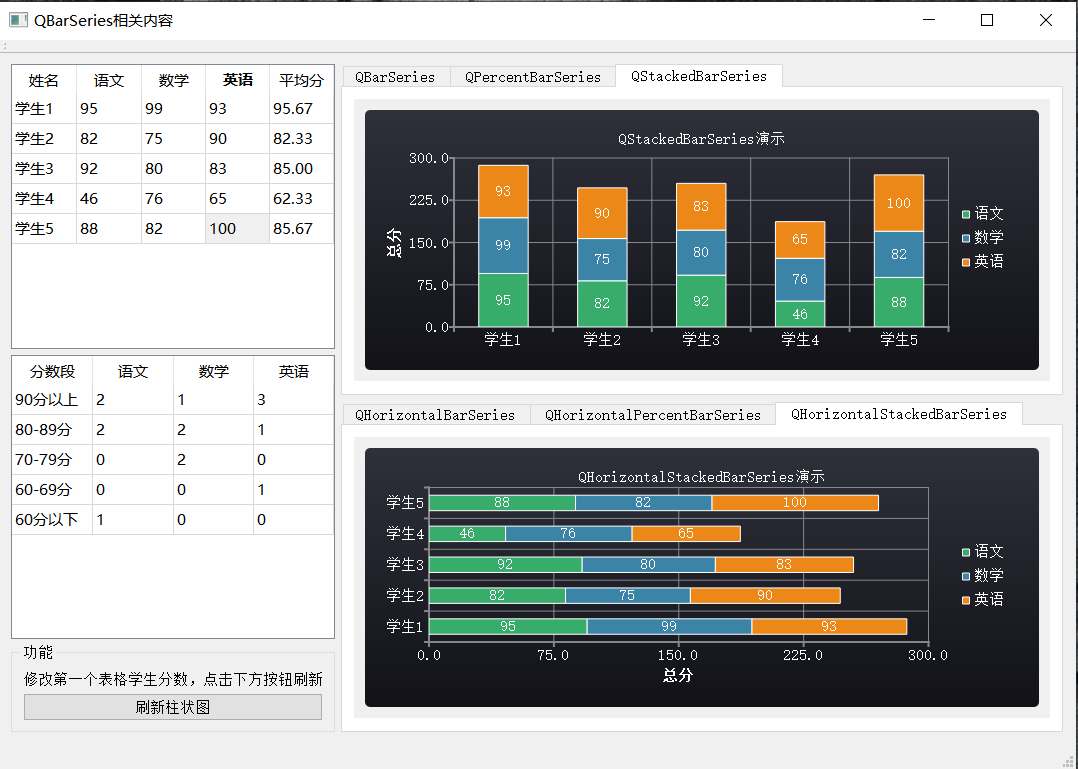
Task: Click the application icon in the title bar
Action: [x=17, y=19]
